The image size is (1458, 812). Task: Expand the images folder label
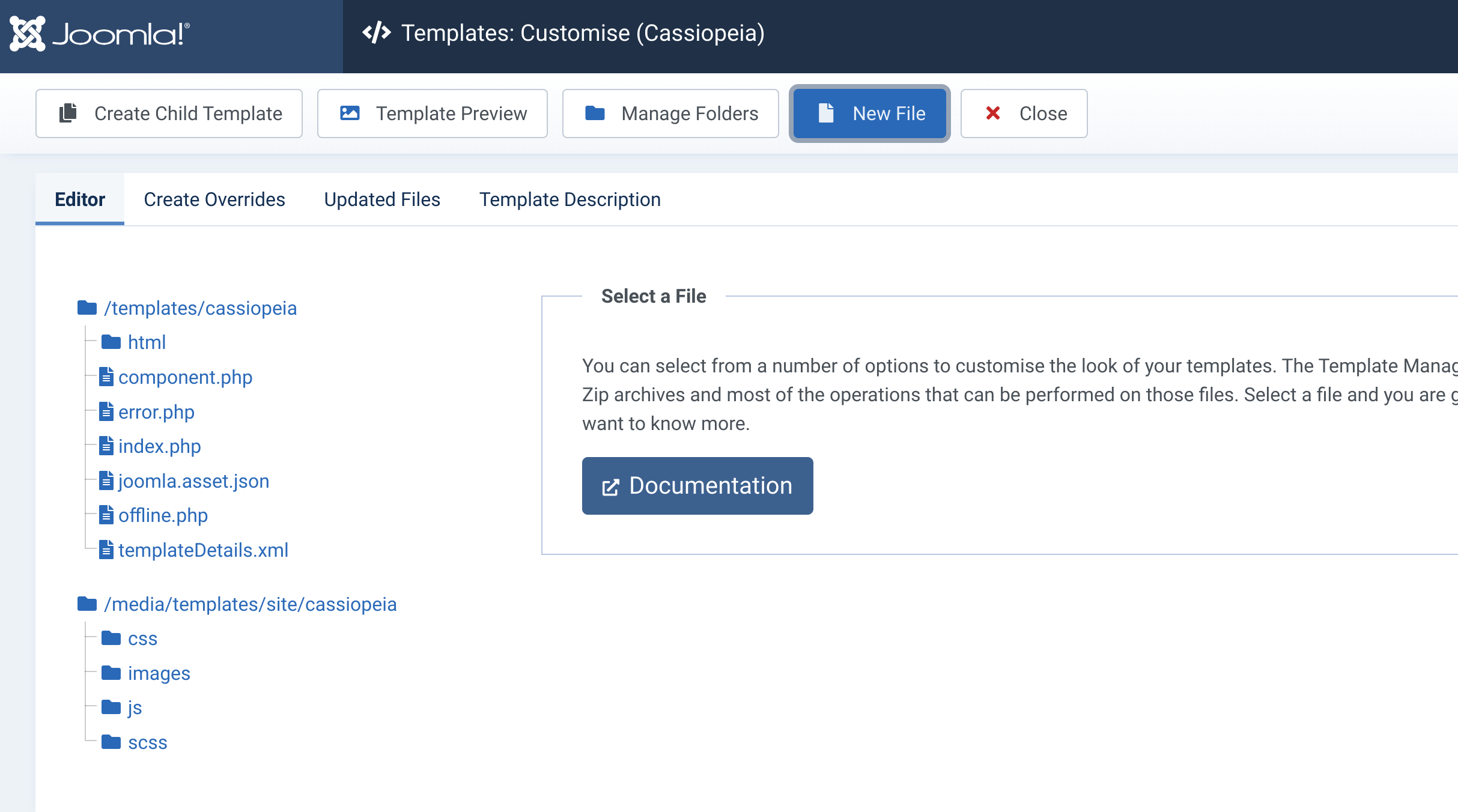tap(159, 673)
